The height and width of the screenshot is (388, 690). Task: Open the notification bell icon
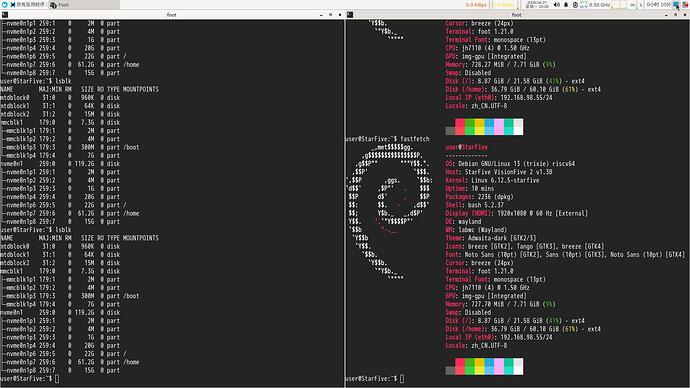tap(566, 5)
